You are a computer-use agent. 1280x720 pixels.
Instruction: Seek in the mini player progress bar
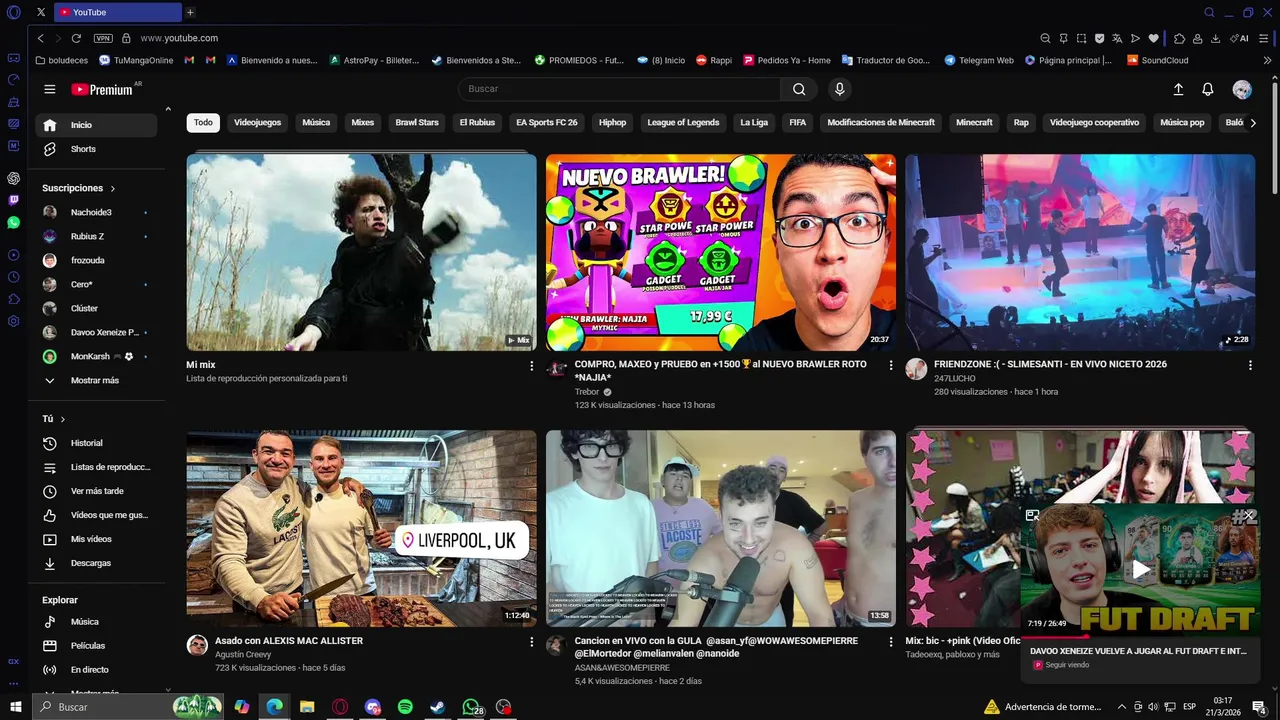(1141, 636)
